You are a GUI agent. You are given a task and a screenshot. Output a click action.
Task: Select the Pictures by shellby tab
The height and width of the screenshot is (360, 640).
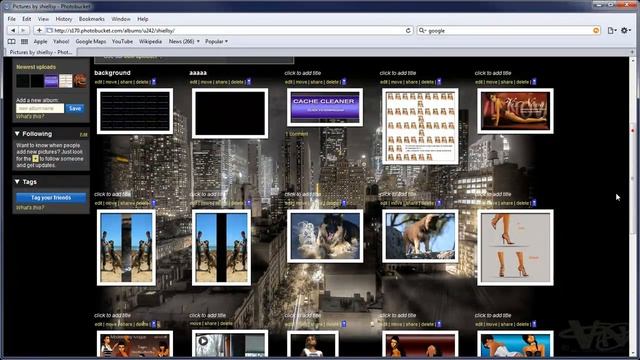[41, 52]
